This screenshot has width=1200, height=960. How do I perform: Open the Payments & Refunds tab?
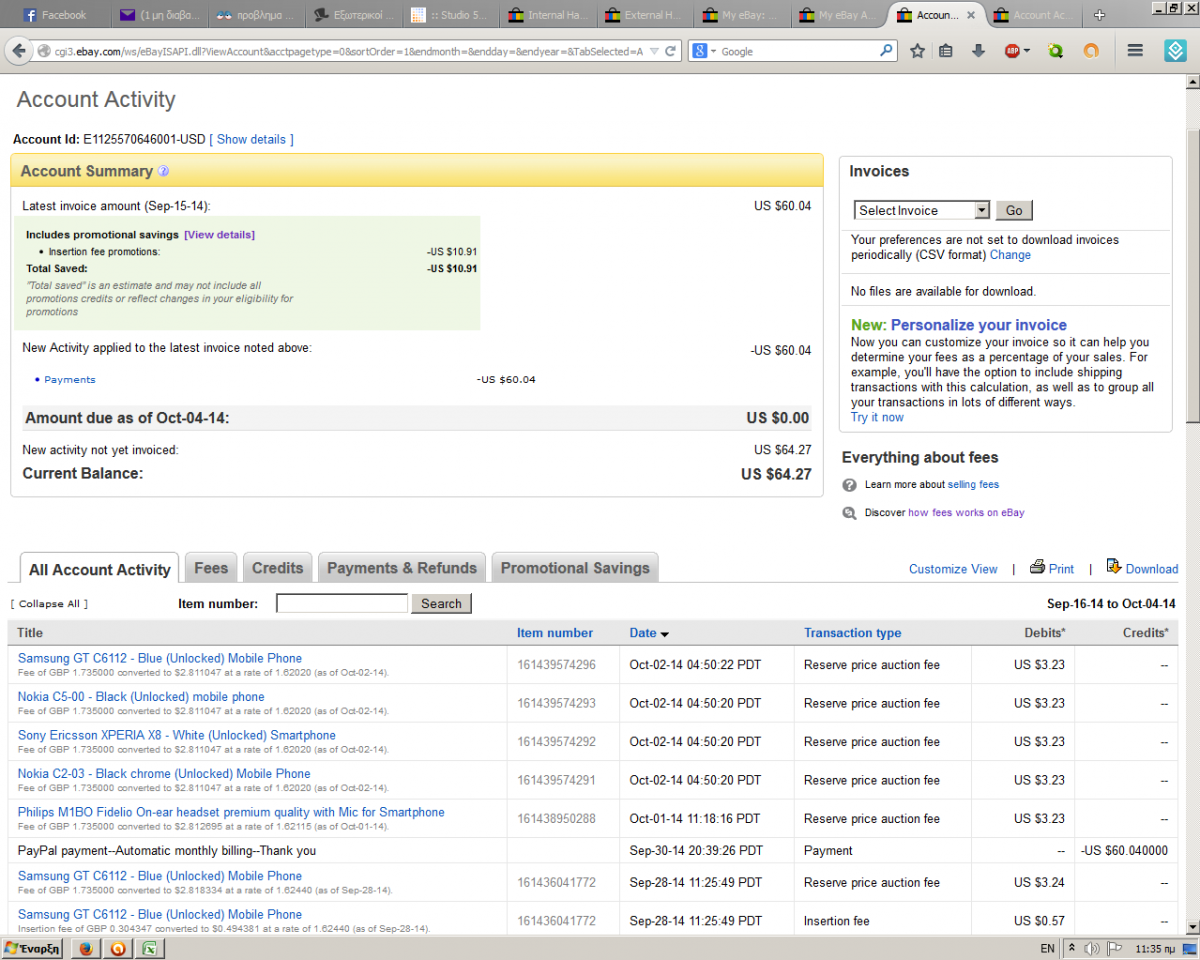coord(402,568)
